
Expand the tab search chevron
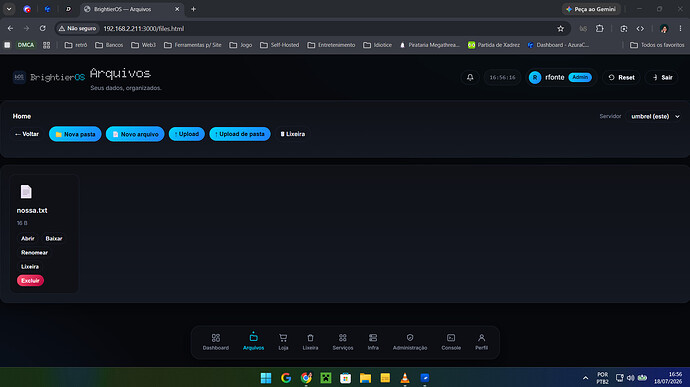[x=9, y=9]
